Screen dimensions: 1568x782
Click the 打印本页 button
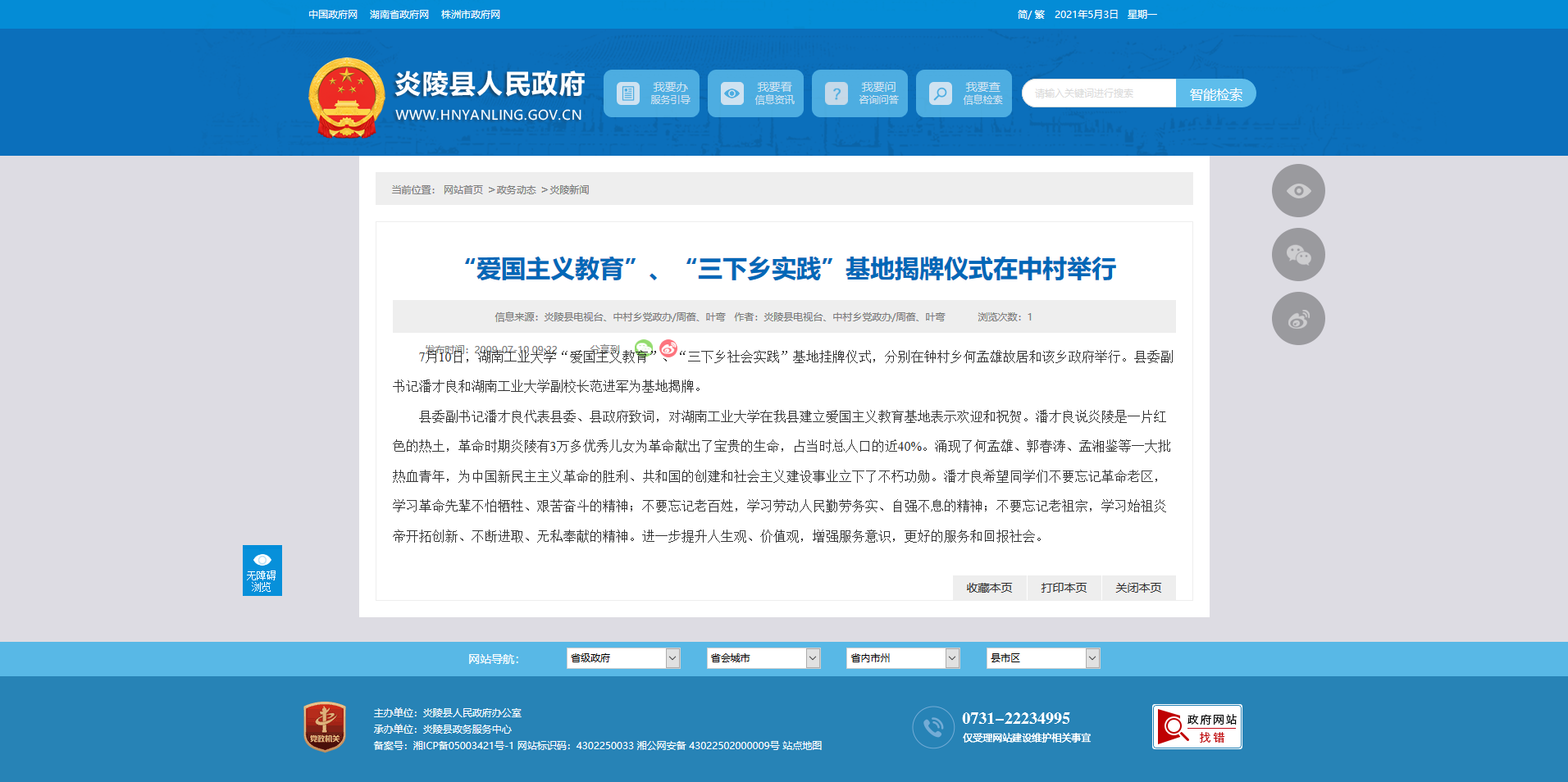(x=1064, y=588)
